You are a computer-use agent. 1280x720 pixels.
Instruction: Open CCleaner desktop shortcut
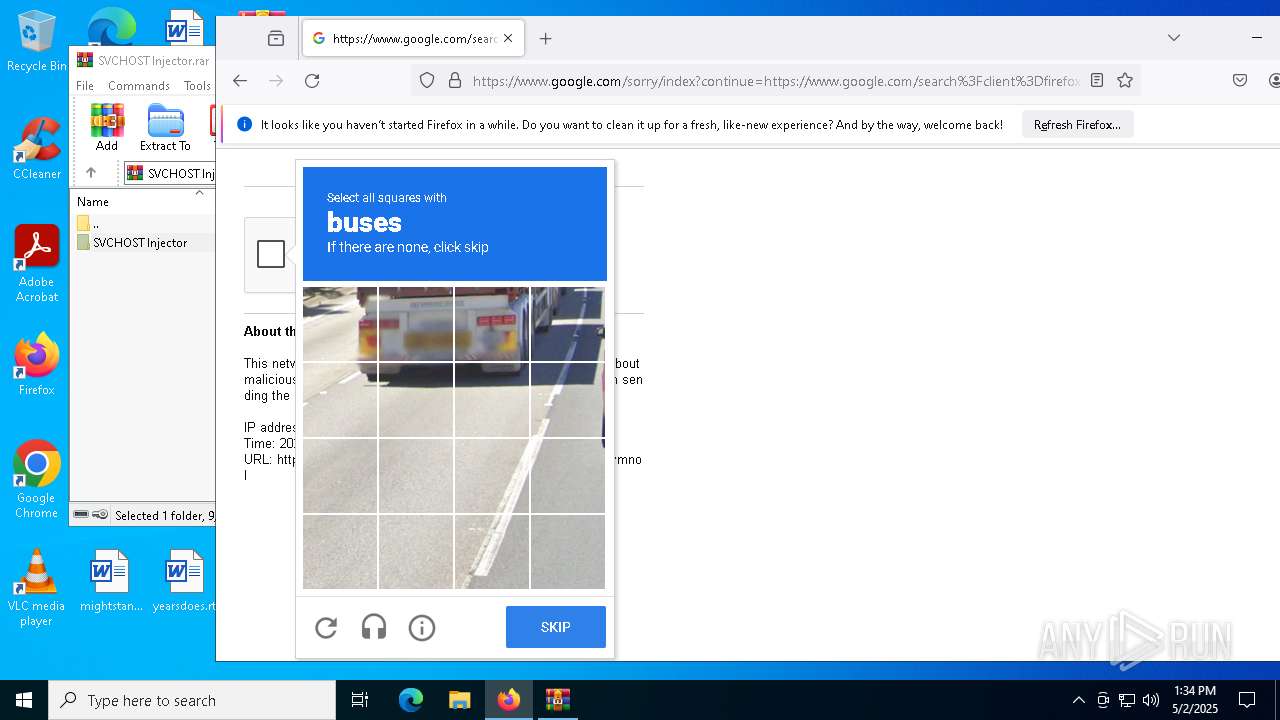click(x=37, y=149)
